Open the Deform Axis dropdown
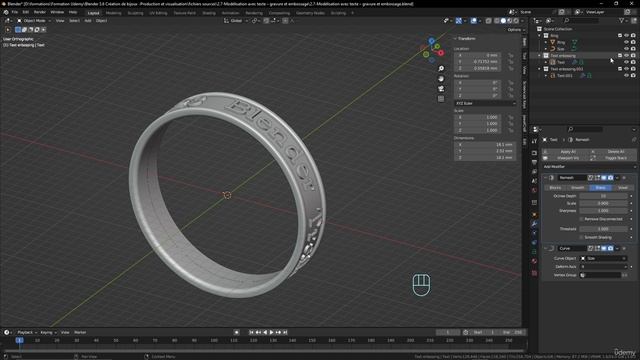This screenshot has height=360, width=640. [603, 267]
